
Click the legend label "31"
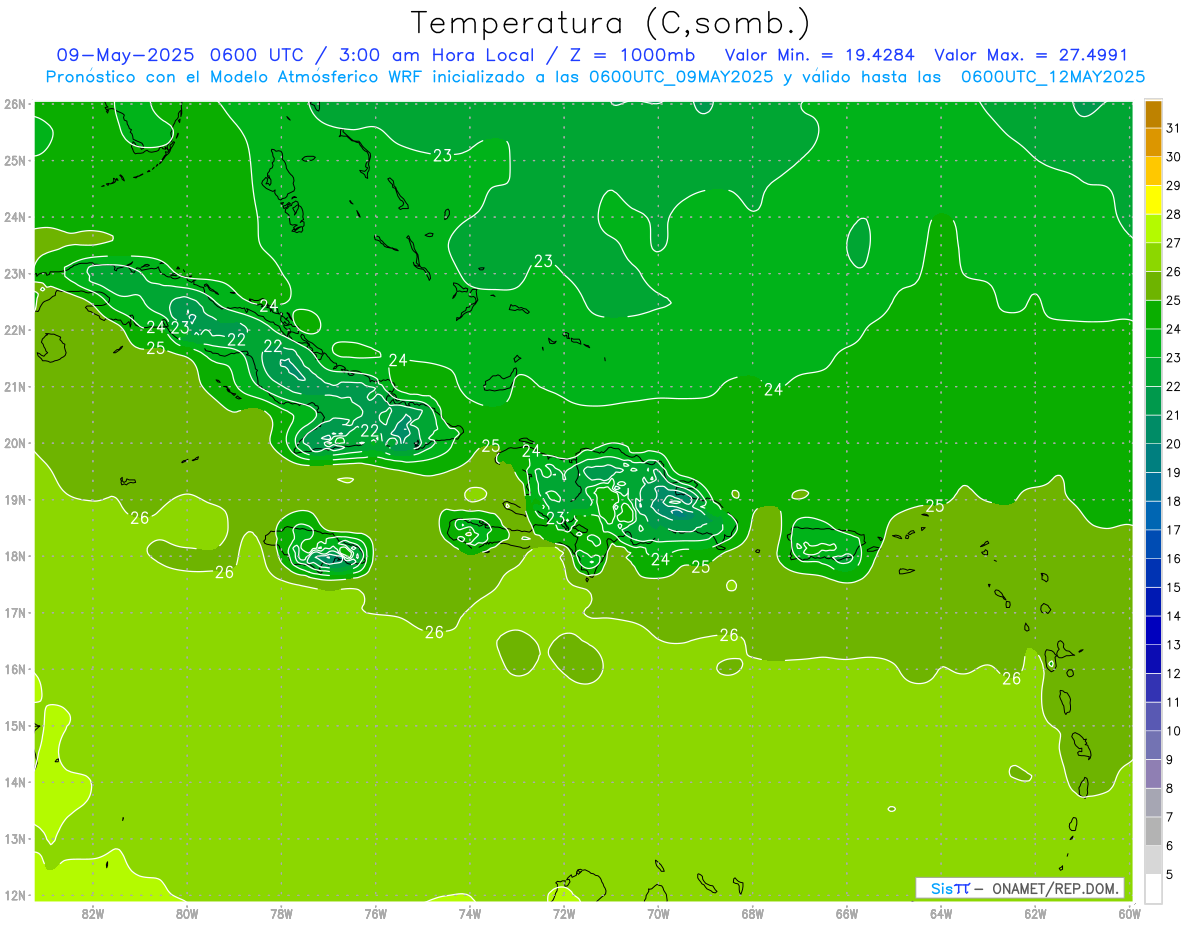tap(1173, 127)
